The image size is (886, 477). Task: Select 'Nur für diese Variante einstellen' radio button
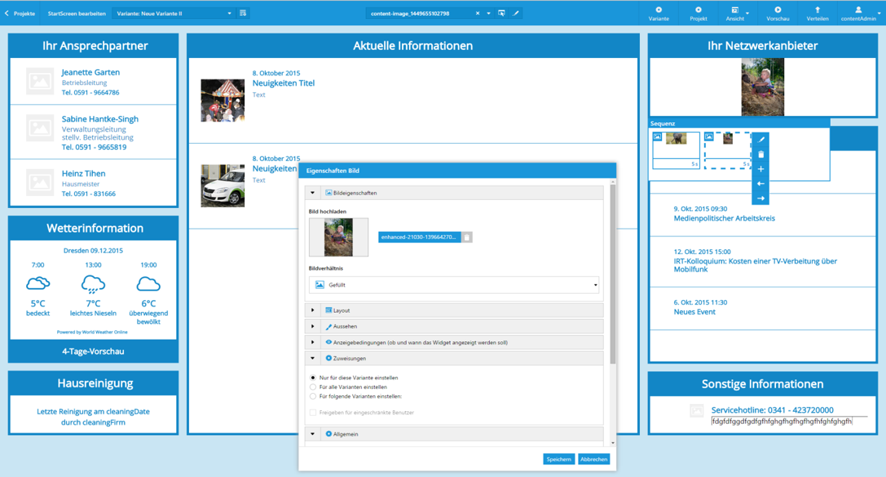tap(313, 378)
